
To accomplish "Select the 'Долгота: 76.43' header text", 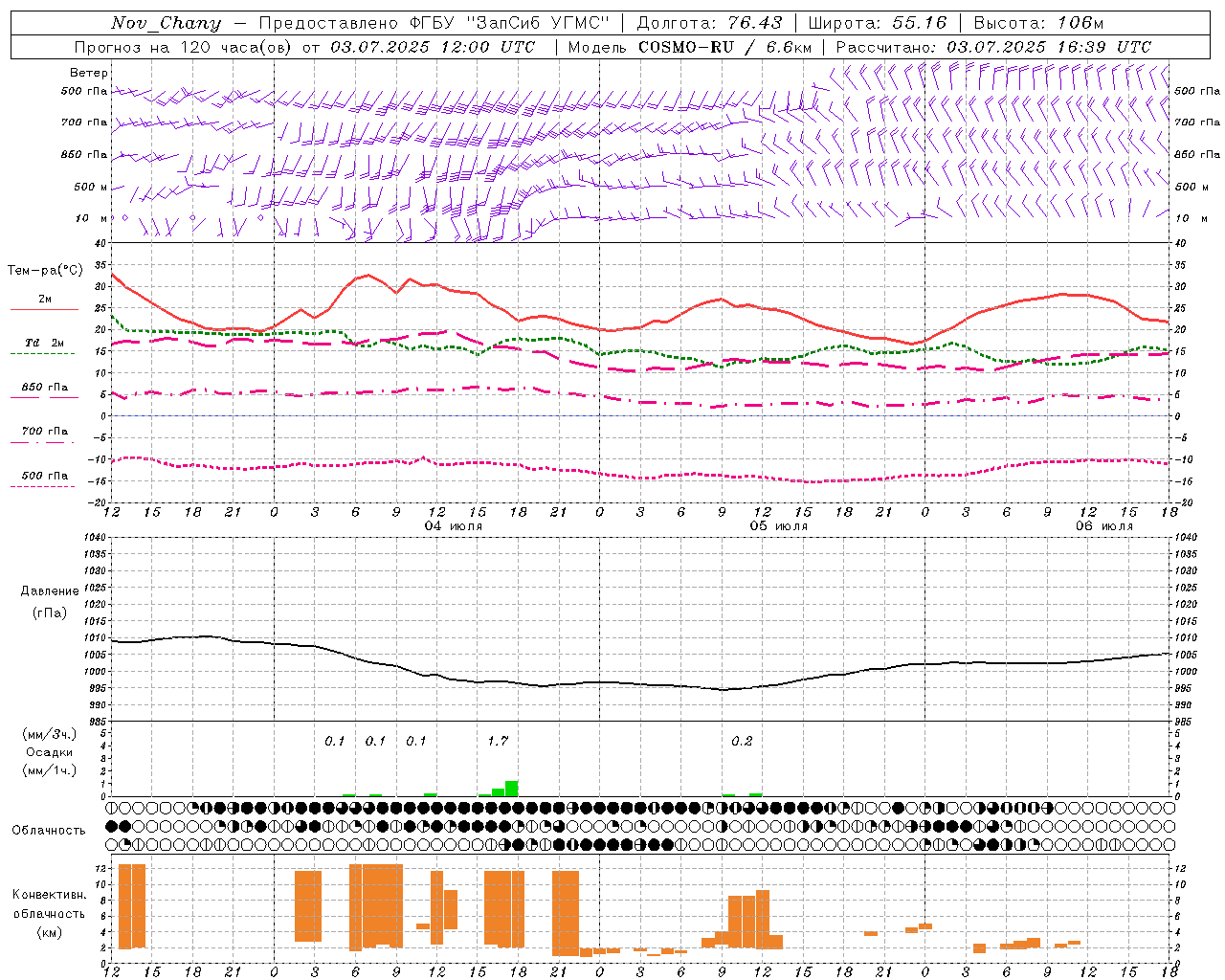I will click(x=709, y=23).
